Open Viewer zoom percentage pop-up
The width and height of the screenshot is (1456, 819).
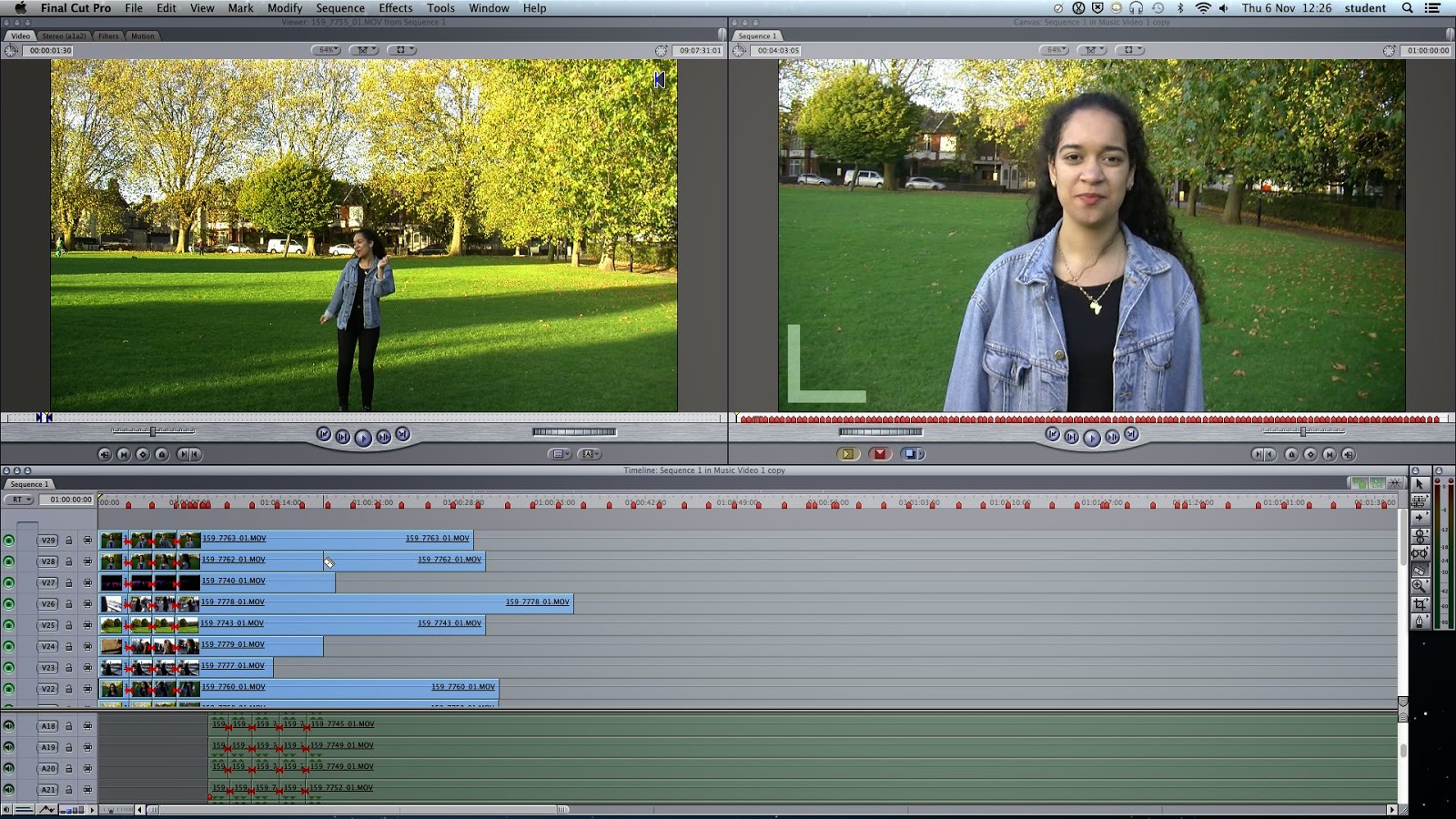click(326, 50)
